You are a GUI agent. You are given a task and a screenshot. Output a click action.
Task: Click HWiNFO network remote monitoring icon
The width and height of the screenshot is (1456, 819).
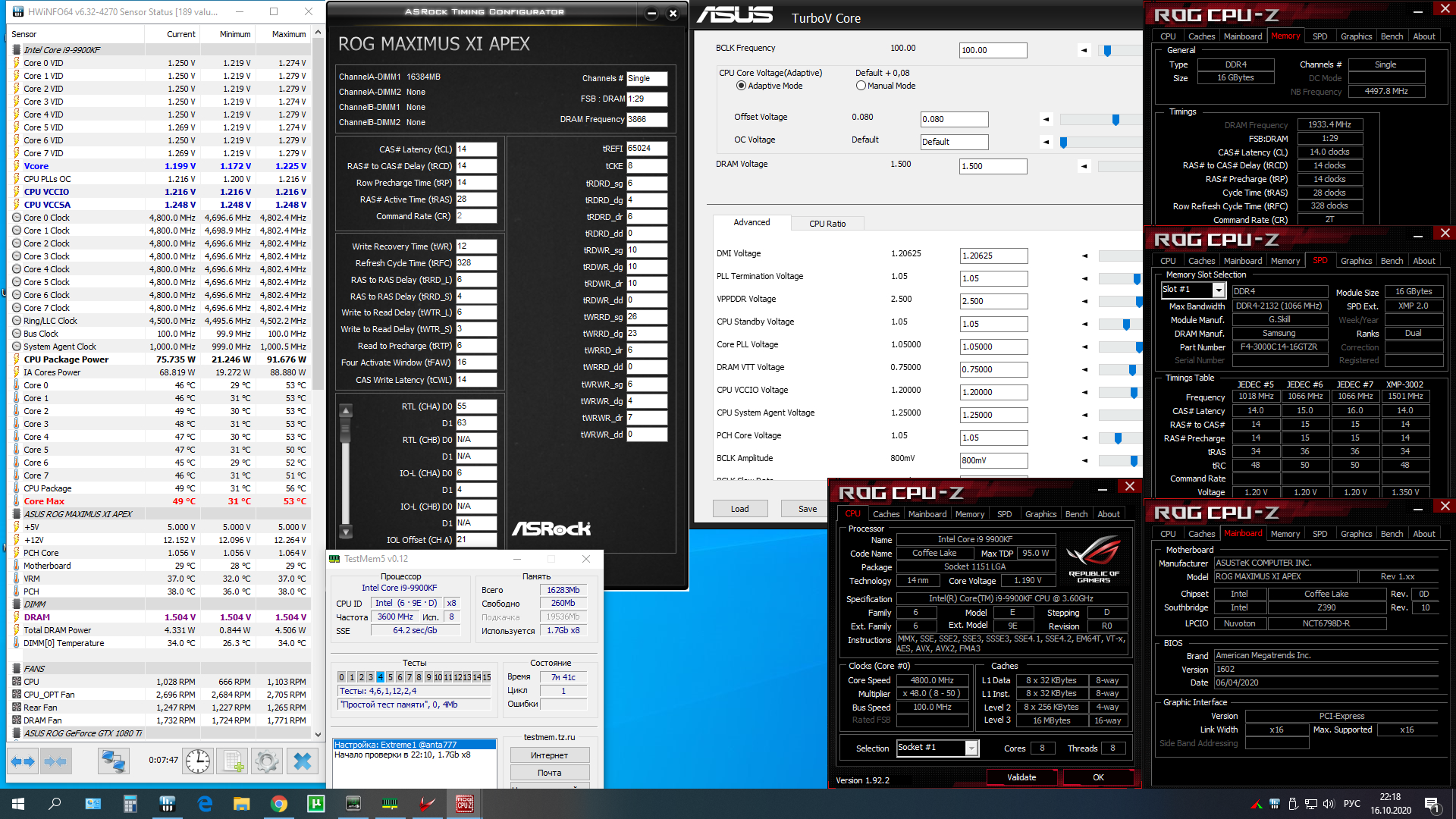pos(114,761)
